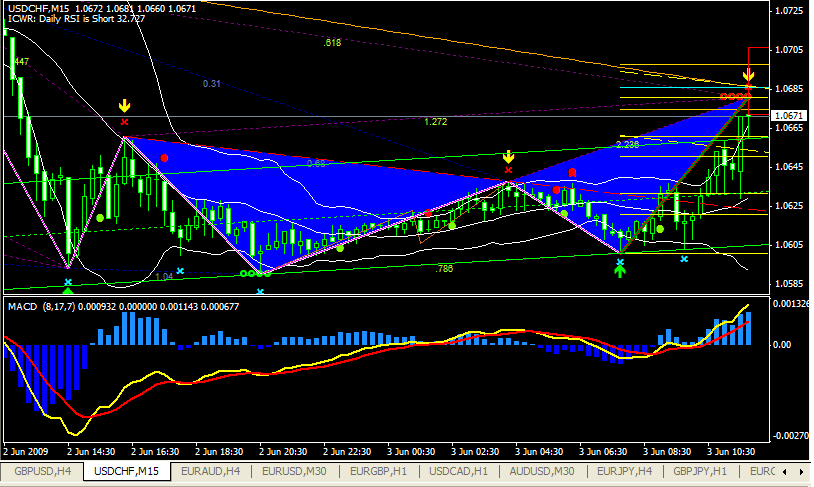
Task: Click the yellow down arrow at the far-right price peak
Action: pos(748,74)
